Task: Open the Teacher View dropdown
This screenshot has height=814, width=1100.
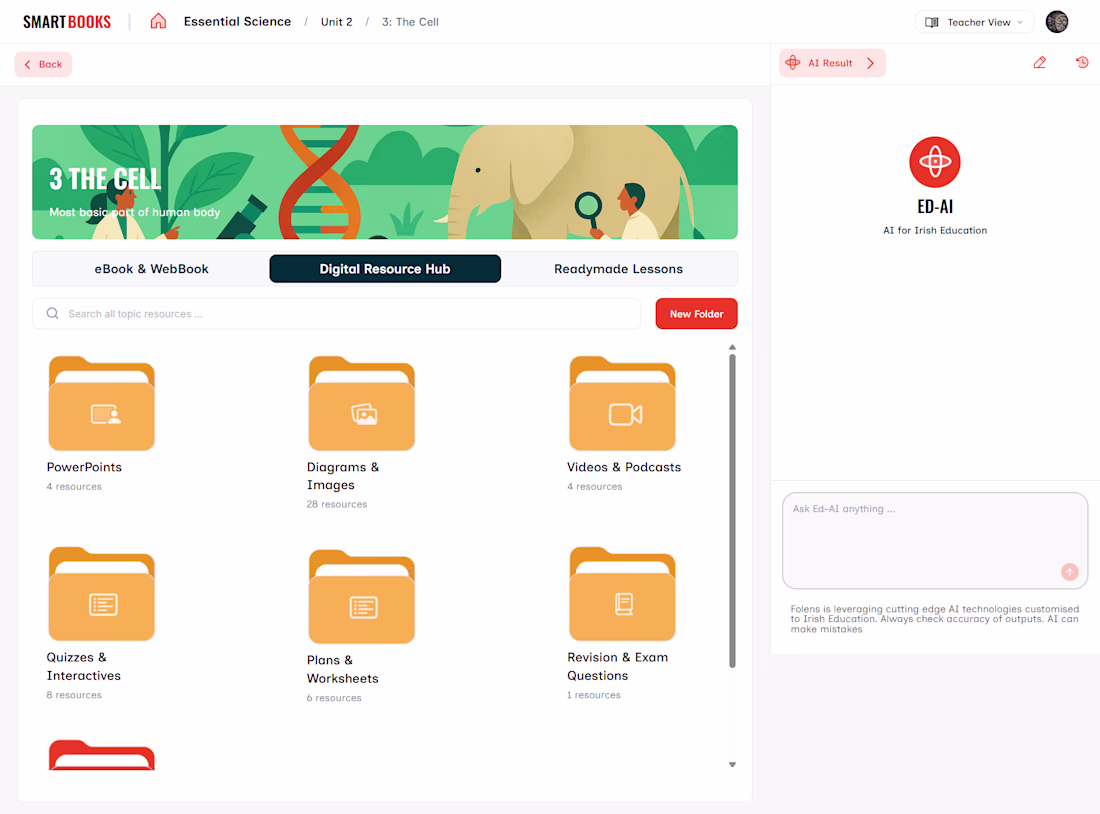Action: 974,22
